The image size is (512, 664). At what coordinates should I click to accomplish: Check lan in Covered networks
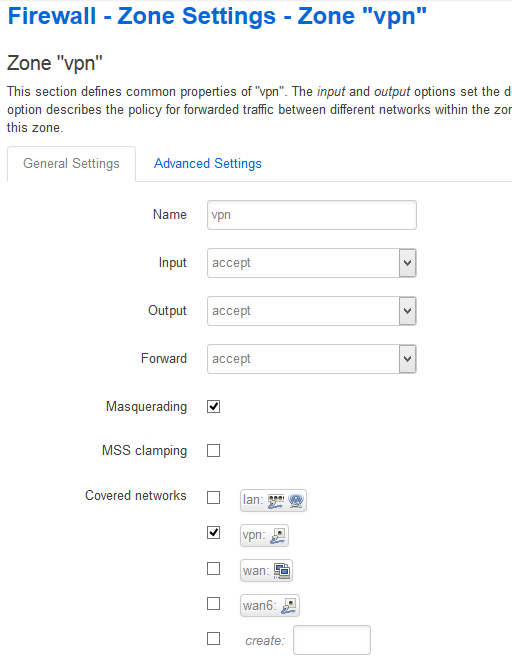tap(213, 498)
